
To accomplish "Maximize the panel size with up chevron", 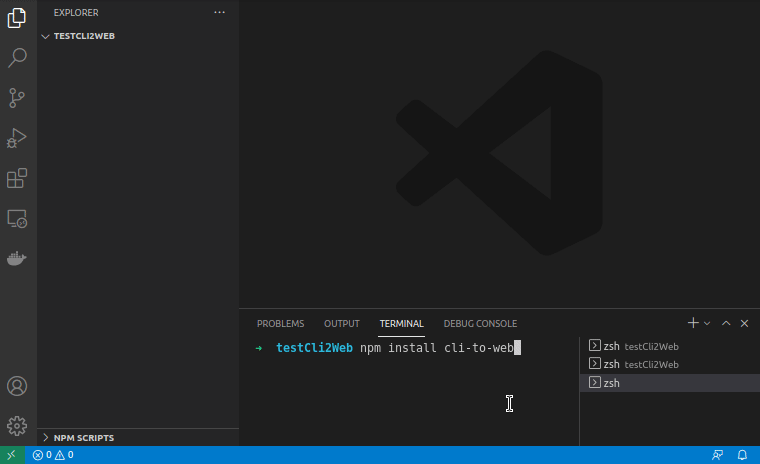I will [726, 323].
